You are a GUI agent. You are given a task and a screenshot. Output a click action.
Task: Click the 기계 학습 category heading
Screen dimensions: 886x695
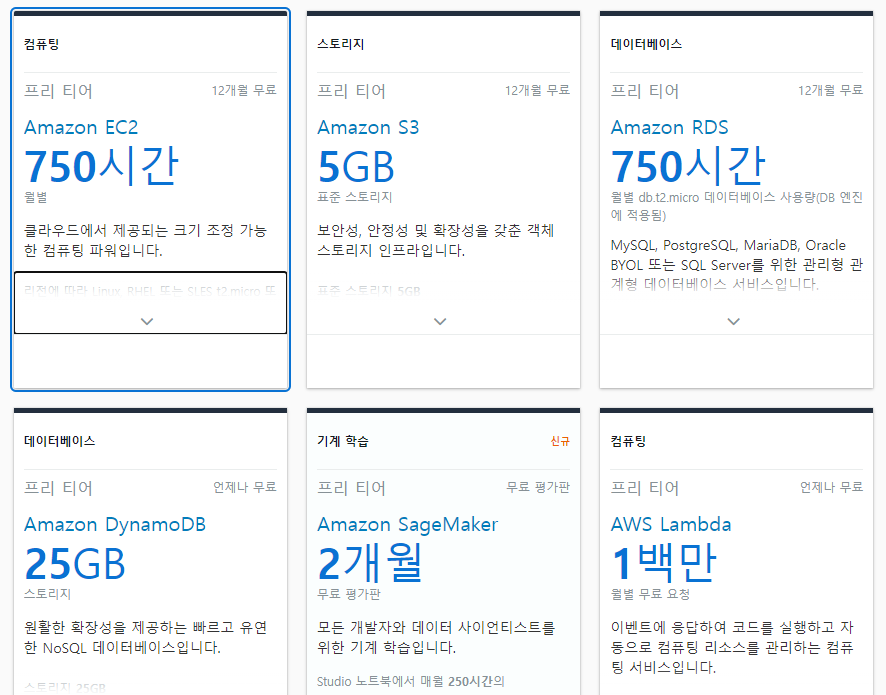pyautogui.click(x=343, y=441)
